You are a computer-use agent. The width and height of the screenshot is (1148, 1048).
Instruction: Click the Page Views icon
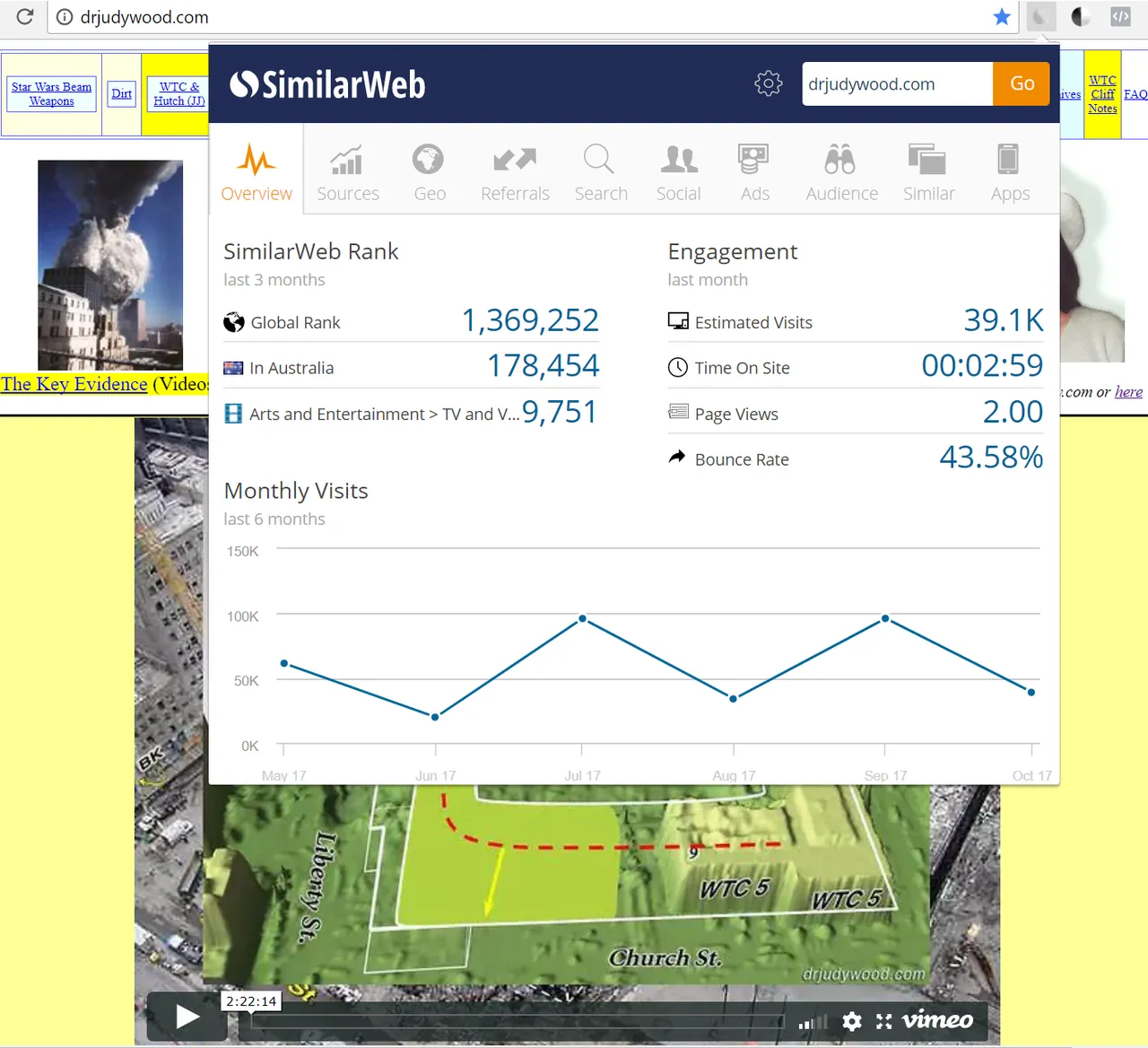coord(678,412)
